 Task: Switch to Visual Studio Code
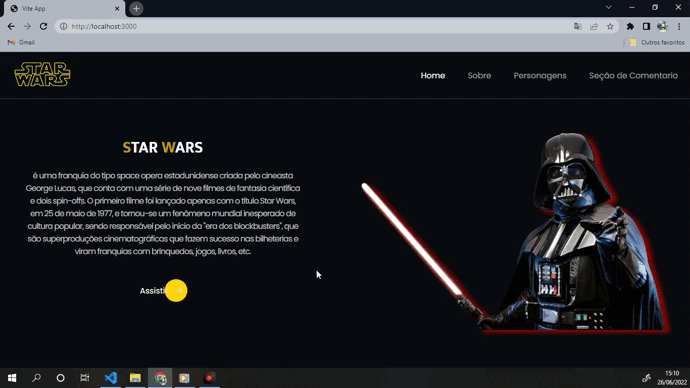(111, 378)
